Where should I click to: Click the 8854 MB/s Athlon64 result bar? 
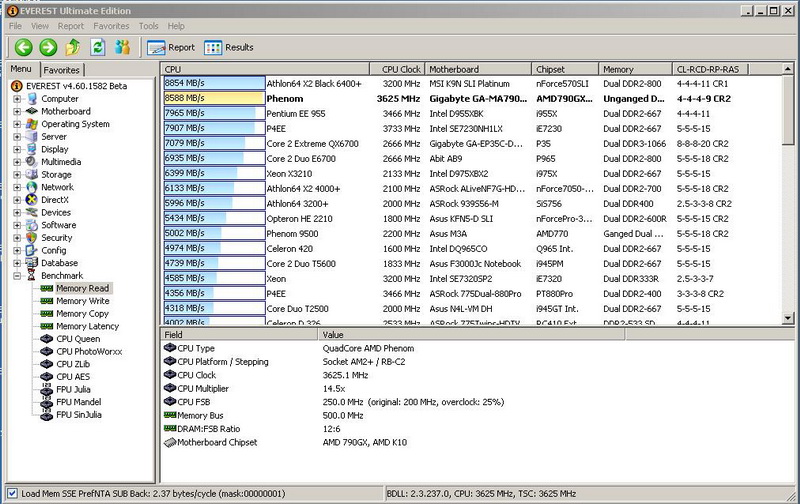214,83
